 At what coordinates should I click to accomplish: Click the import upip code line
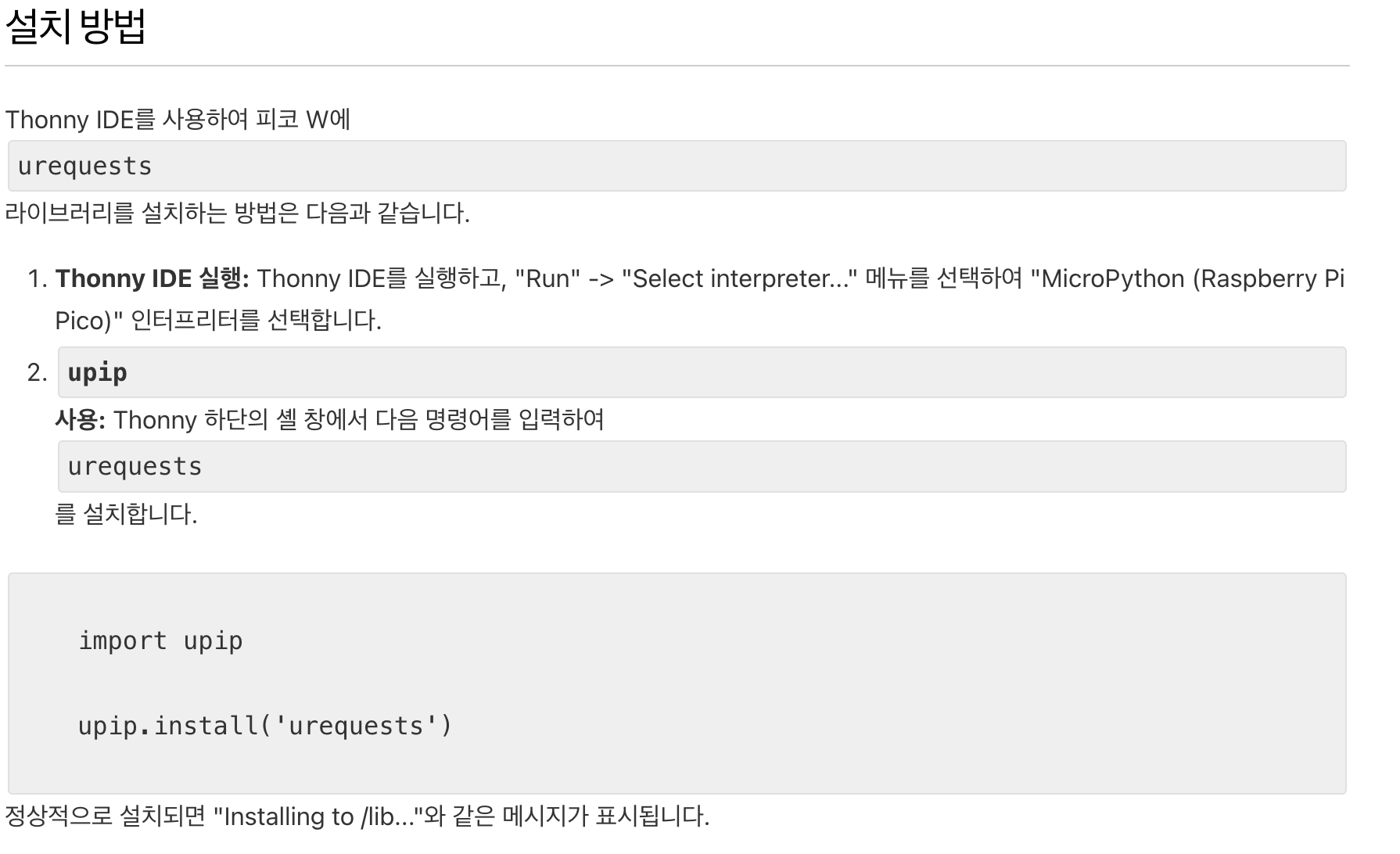click(x=160, y=640)
